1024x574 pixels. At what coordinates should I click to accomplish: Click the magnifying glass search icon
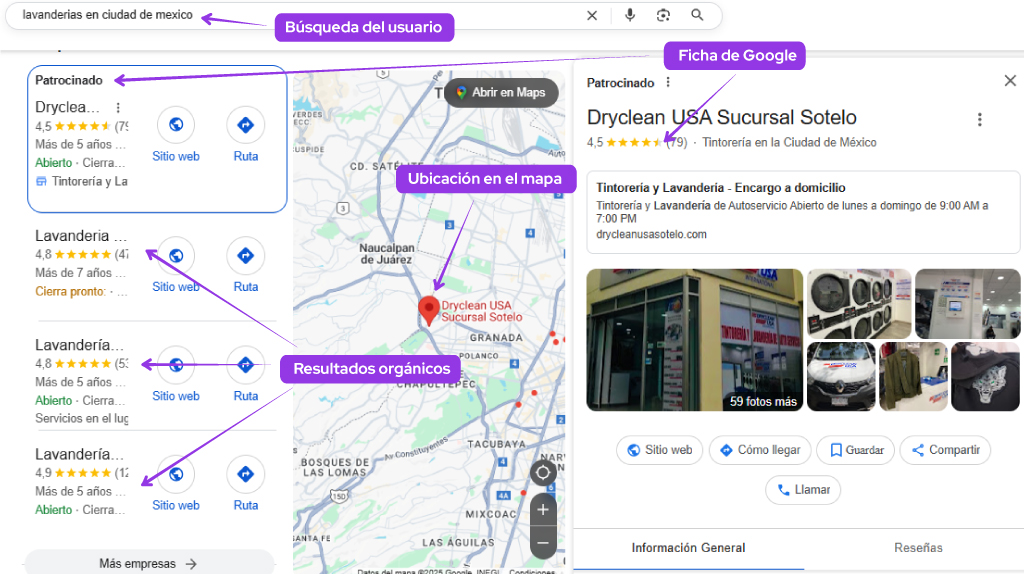697,15
